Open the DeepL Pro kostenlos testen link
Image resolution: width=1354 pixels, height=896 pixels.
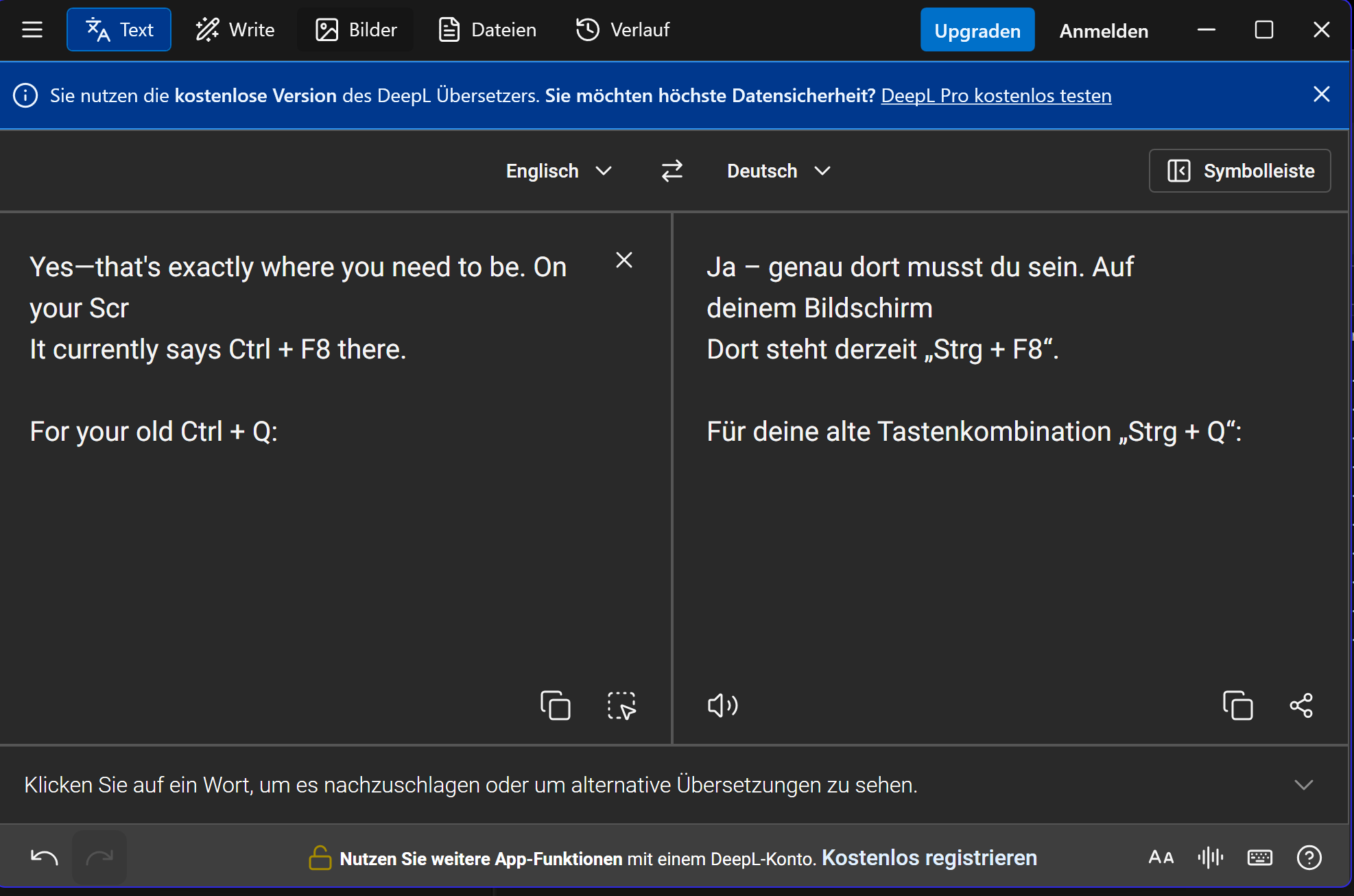point(996,95)
